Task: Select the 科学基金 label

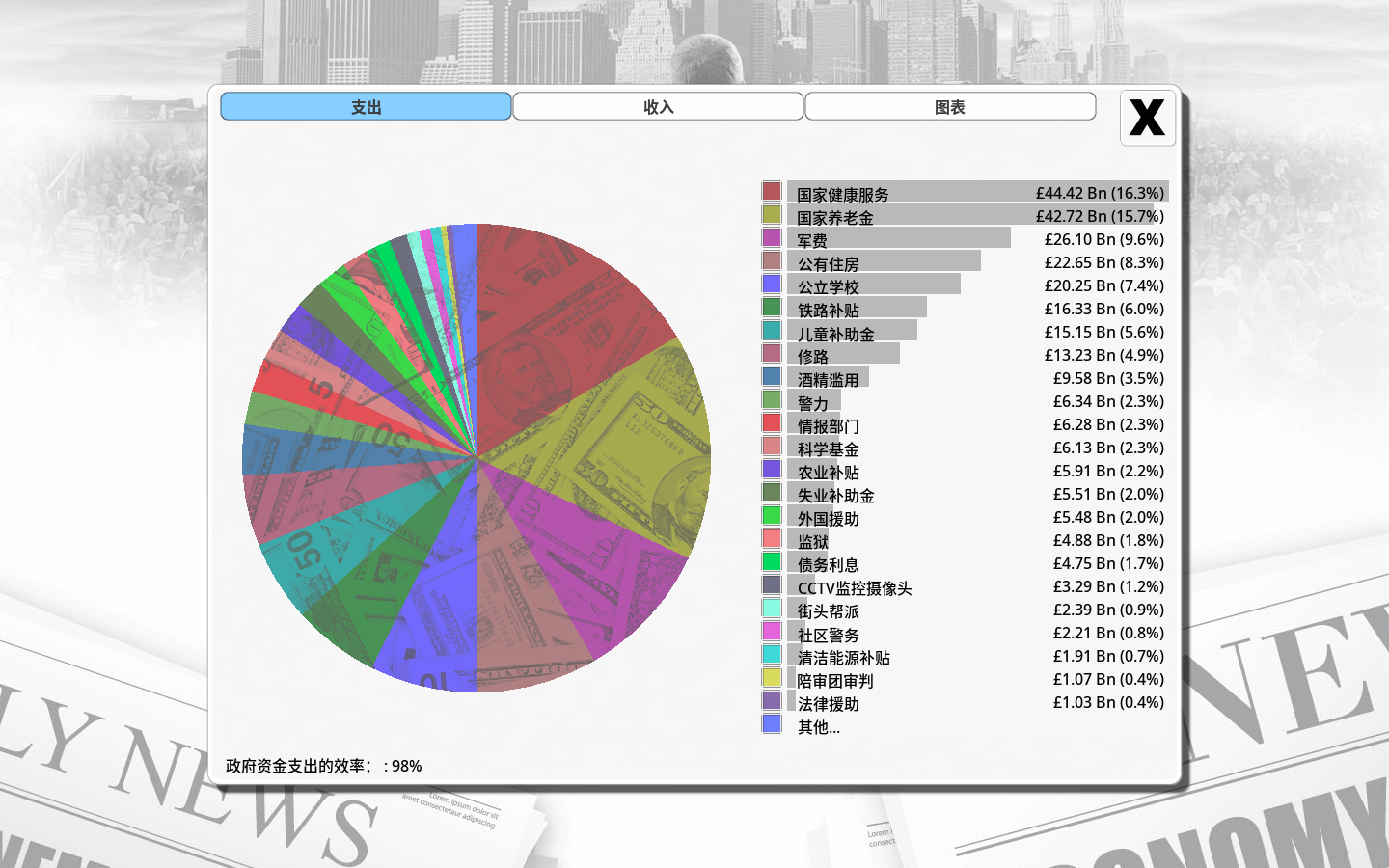Action: click(828, 449)
